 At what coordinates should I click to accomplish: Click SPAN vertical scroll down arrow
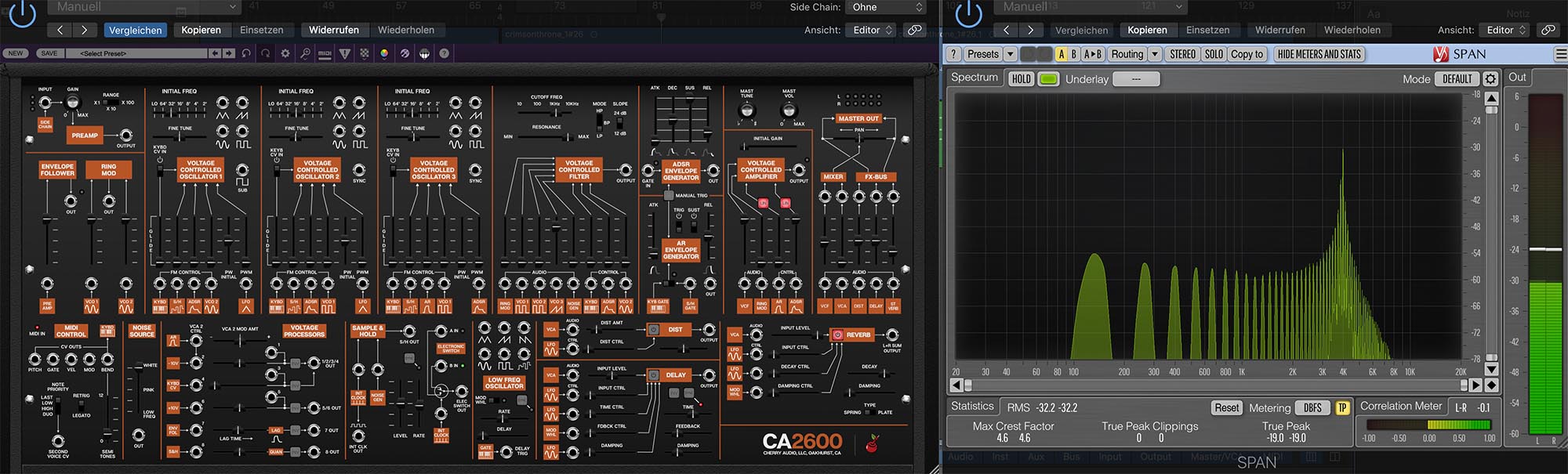(x=1491, y=369)
